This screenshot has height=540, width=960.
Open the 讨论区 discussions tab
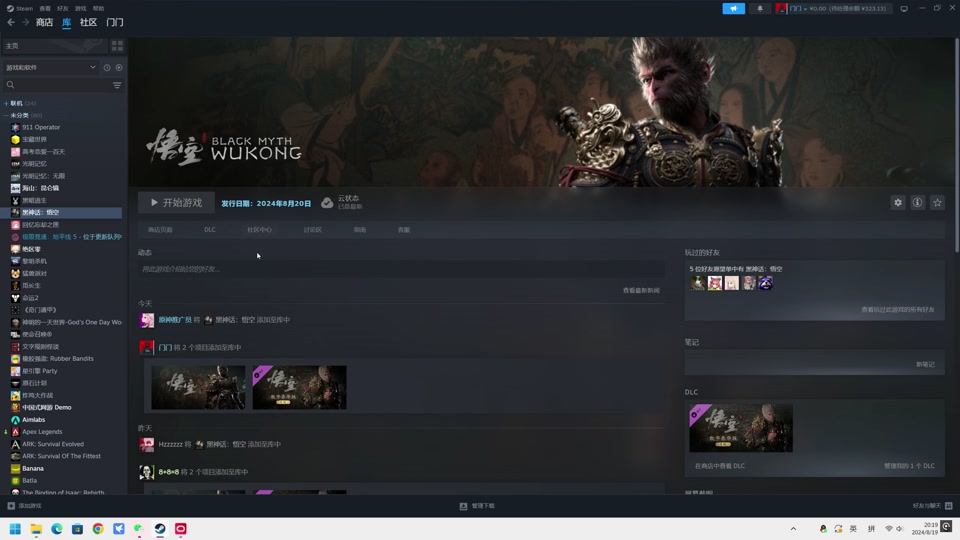click(x=312, y=230)
